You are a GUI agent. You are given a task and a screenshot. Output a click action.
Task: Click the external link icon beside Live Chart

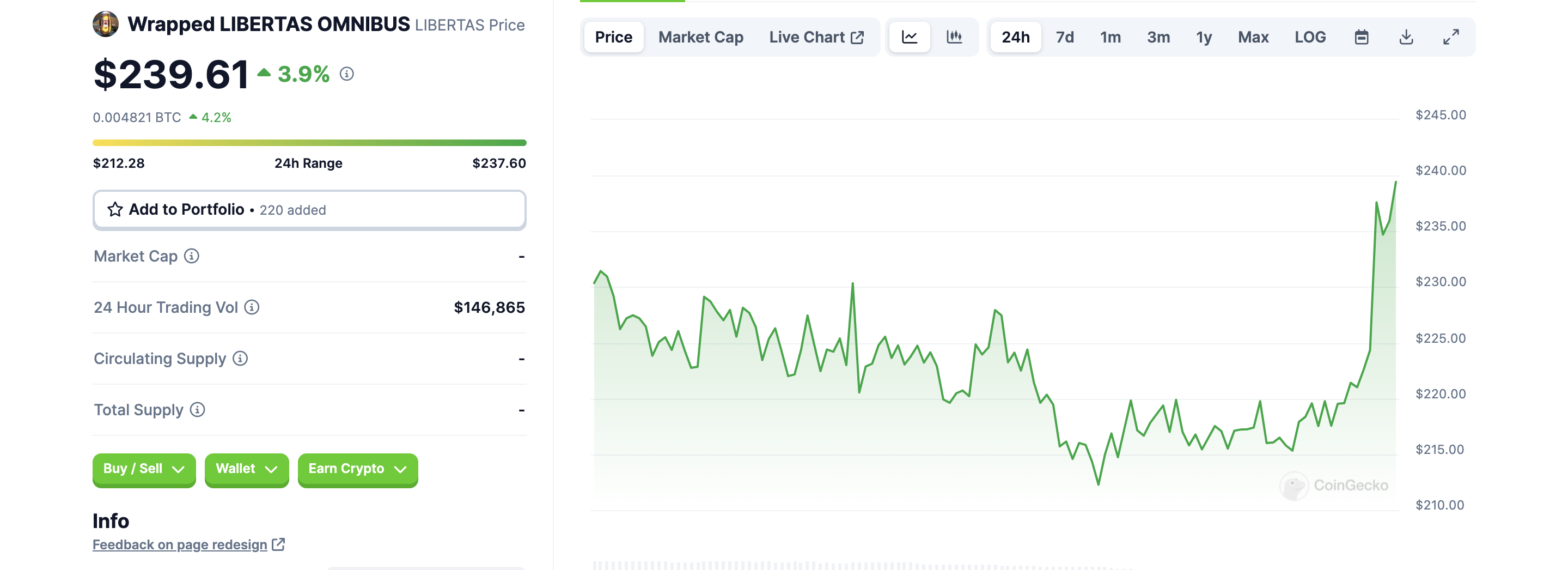[x=857, y=37]
